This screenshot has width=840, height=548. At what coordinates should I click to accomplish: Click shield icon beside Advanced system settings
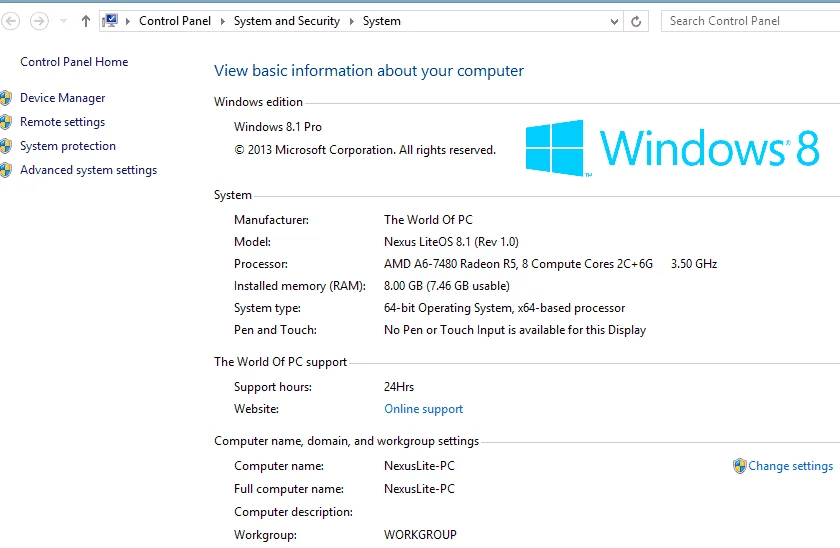(6, 170)
